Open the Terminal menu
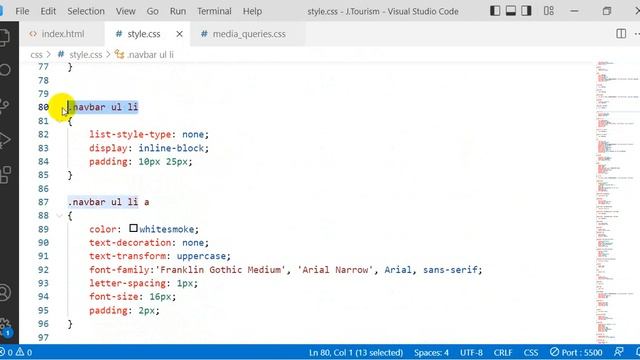This screenshot has width=640, height=360. coord(214,11)
